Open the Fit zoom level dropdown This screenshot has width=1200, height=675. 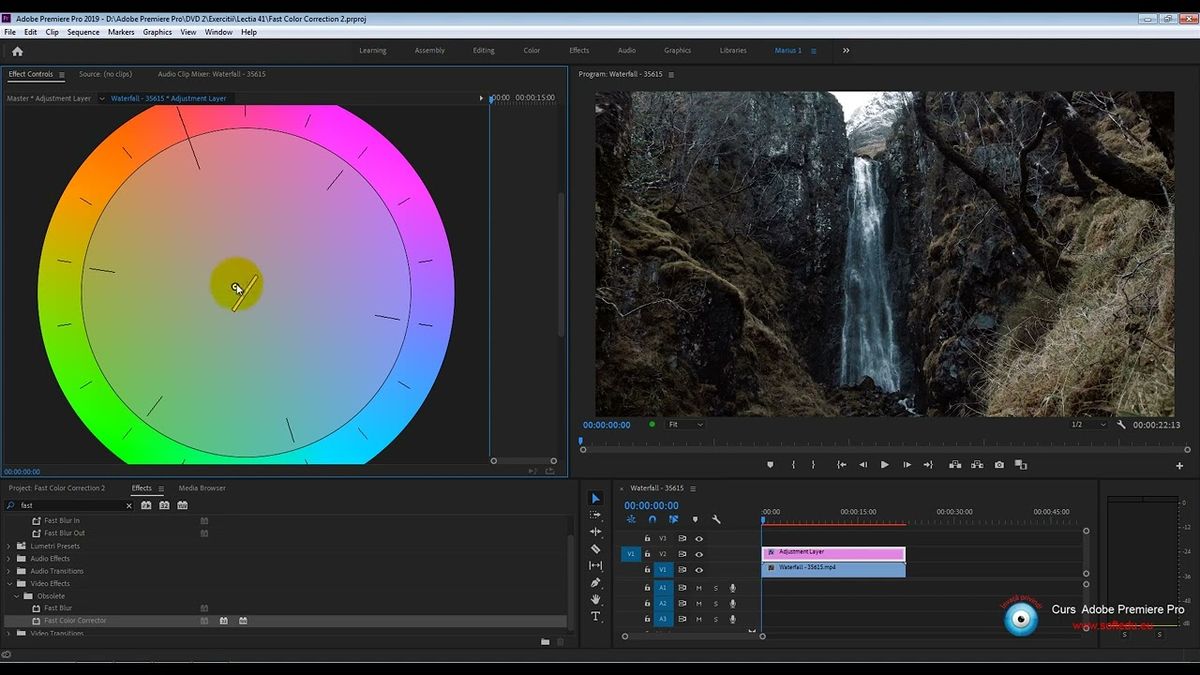pos(685,425)
